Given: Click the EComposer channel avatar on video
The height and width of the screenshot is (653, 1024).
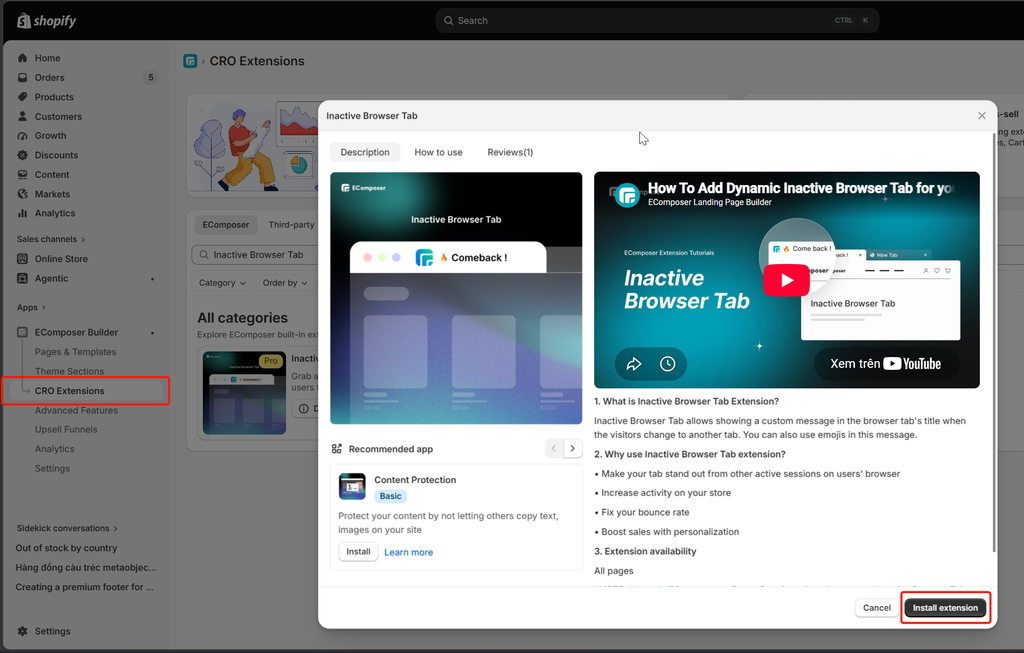Looking at the screenshot, I should coord(627,195).
